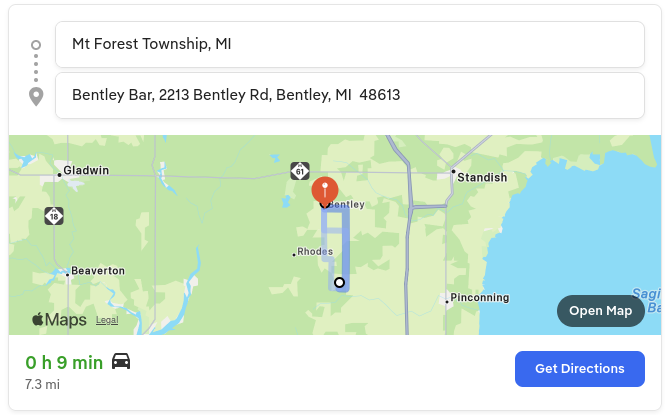Click the route start circle marker
The height and width of the screenshot is (415, 665).
(339, 283)
